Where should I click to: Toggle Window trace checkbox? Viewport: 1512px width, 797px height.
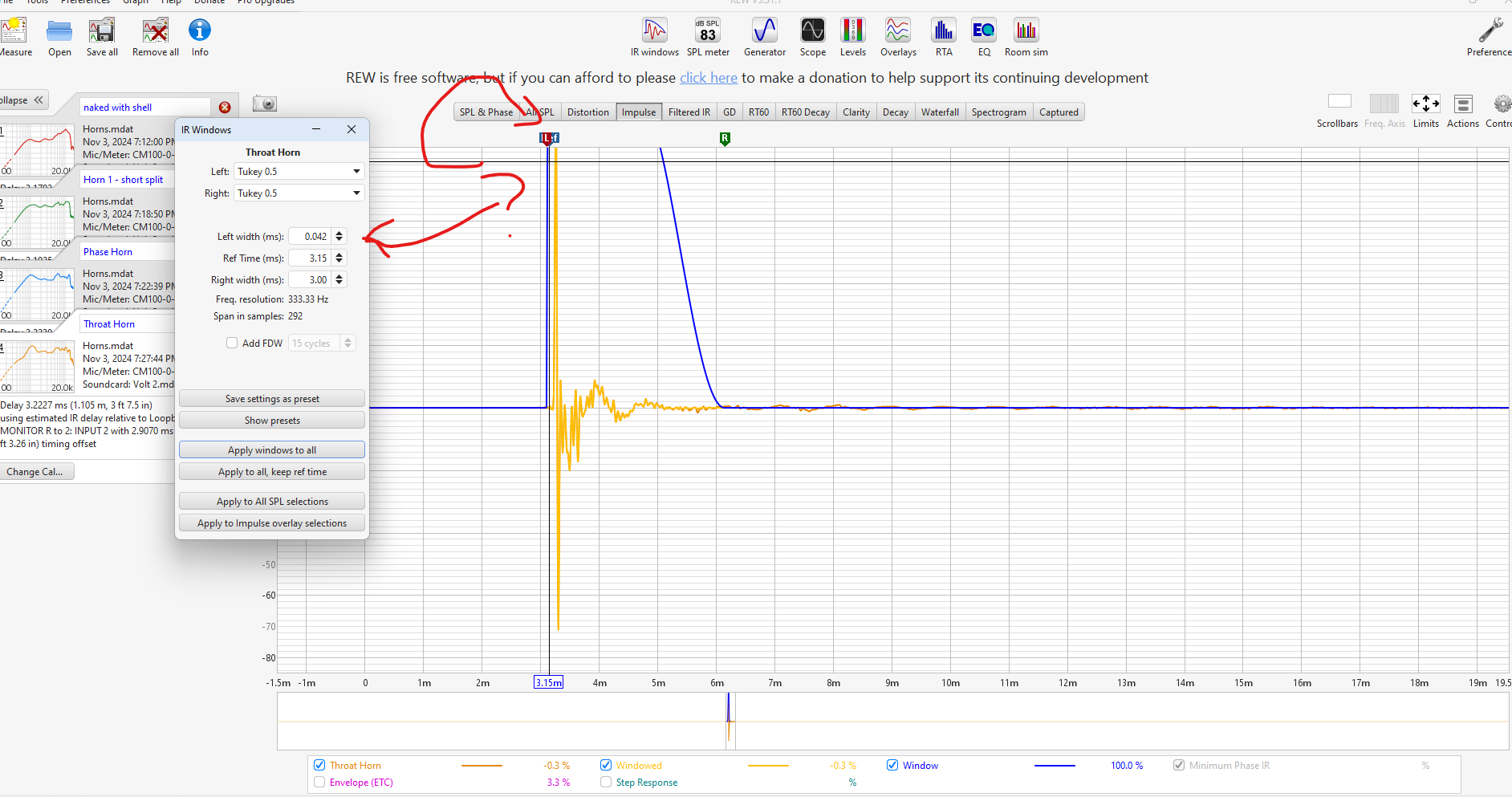point(892,765)
